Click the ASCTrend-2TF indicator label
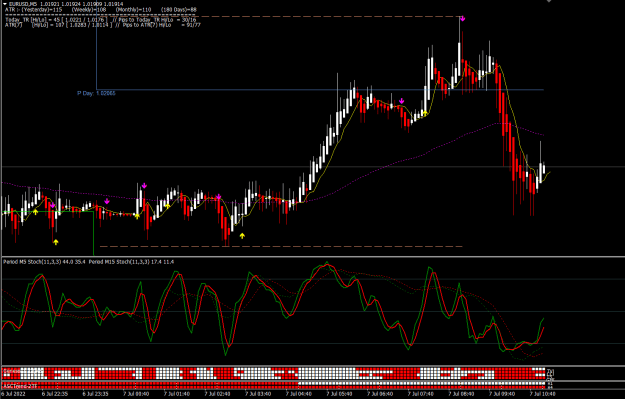The image size is (625, 399). pos(20,386)
